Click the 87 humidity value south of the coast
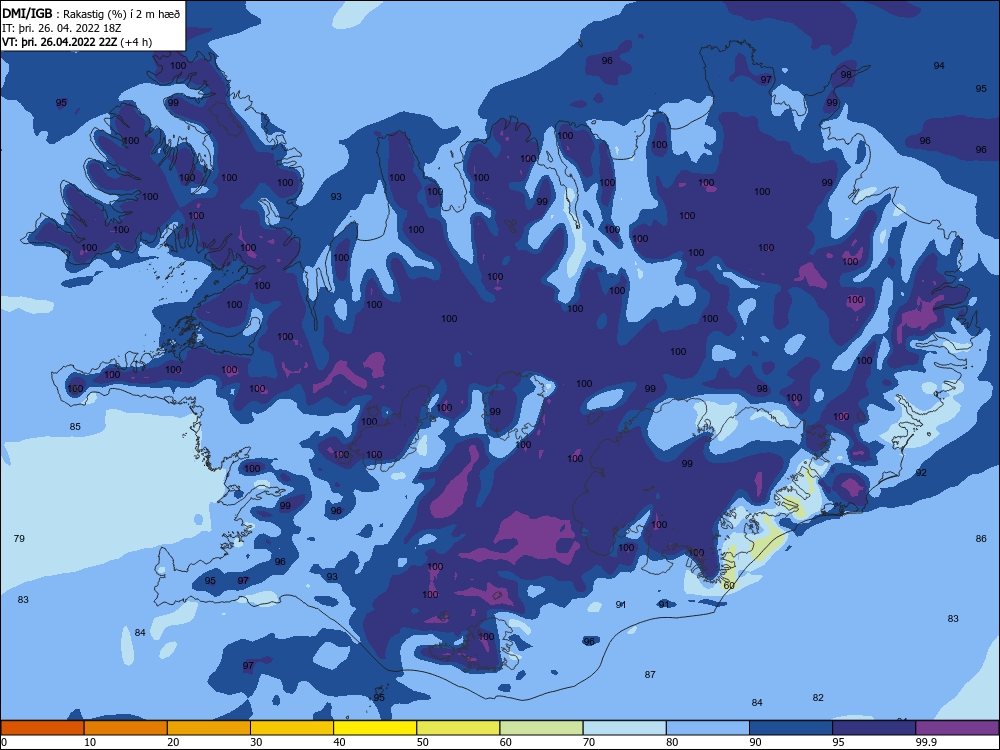Viewport: 1000px width, 750px height. pos(650,675)
